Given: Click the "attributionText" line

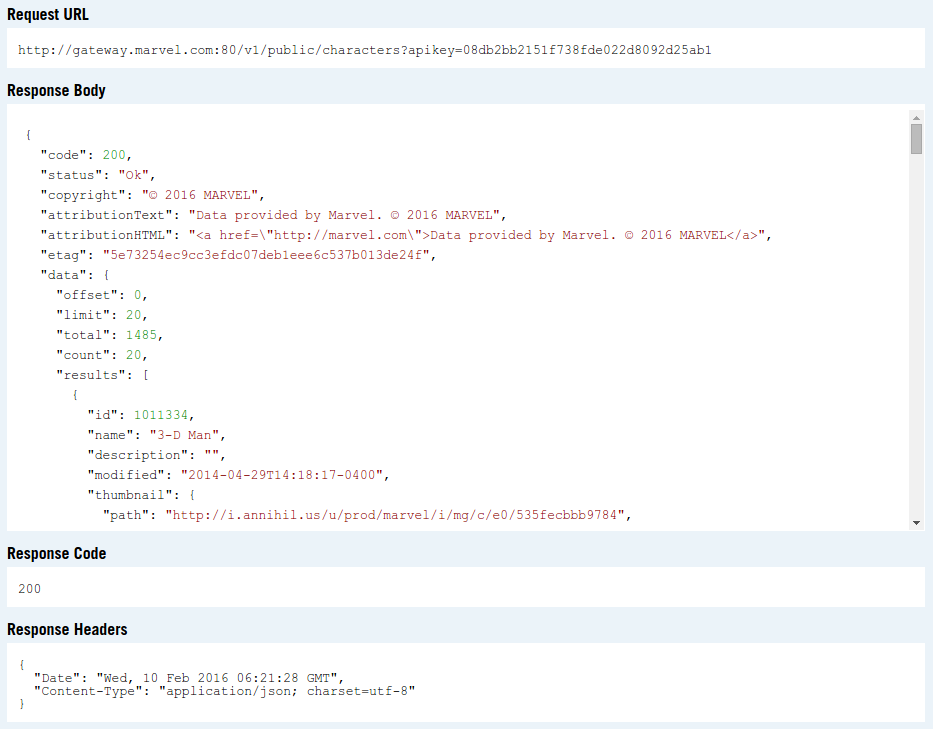Looking at the screenshot, I should pyautogui.click(x=273, y=215).
